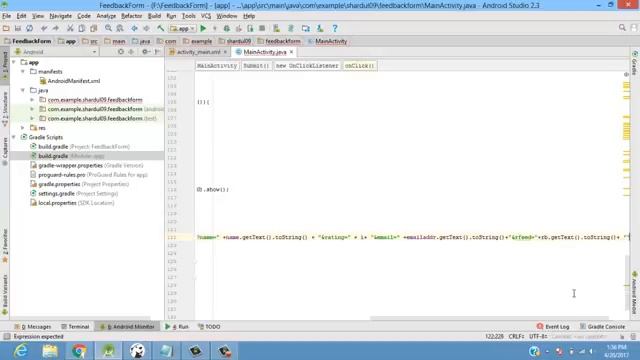Toggle the Android Model side tab
This screenshot has width=640, height=360.
click(x=635, y=292)
